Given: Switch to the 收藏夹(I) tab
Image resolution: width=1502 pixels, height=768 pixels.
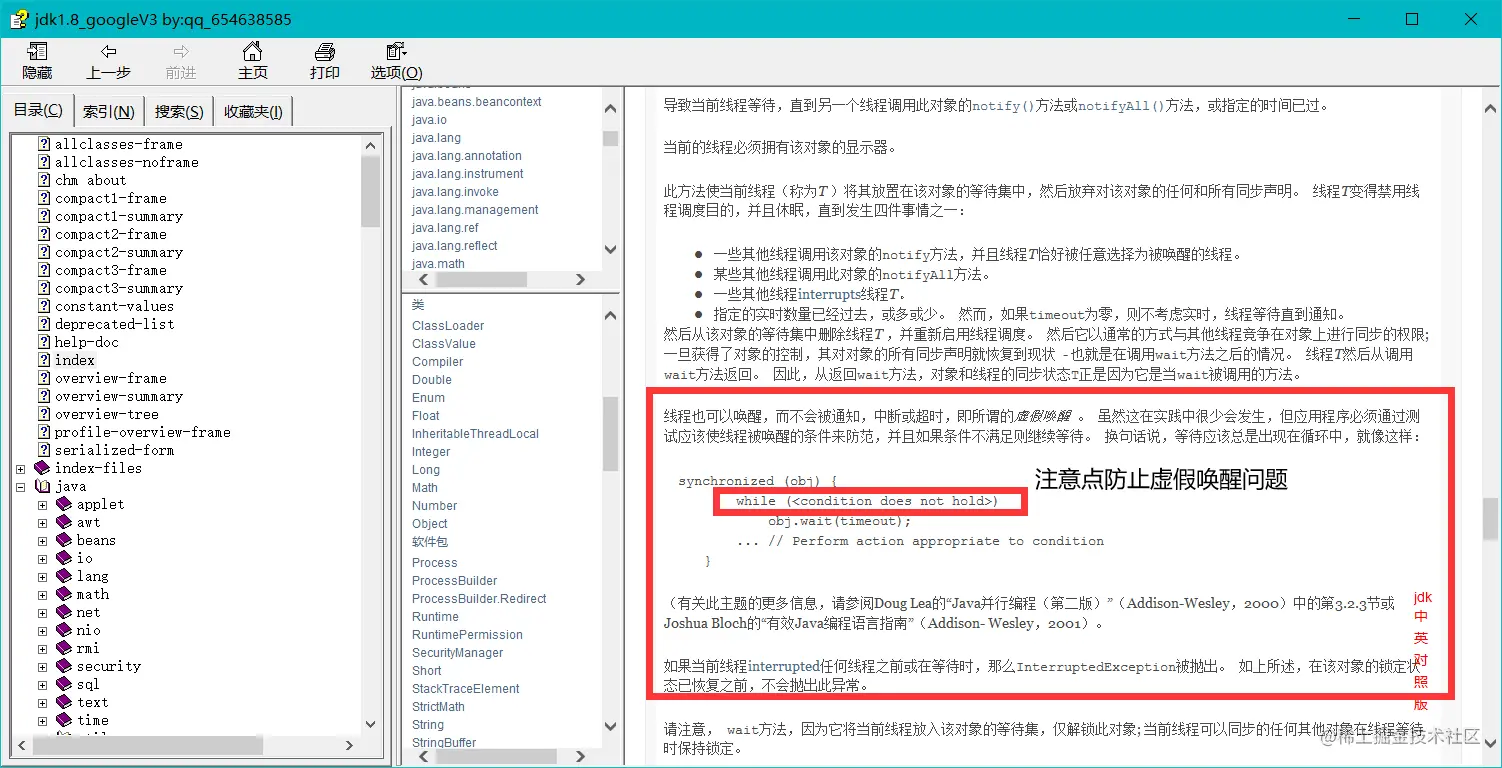Looking at the screenshot, I should (x=253, y=112).
